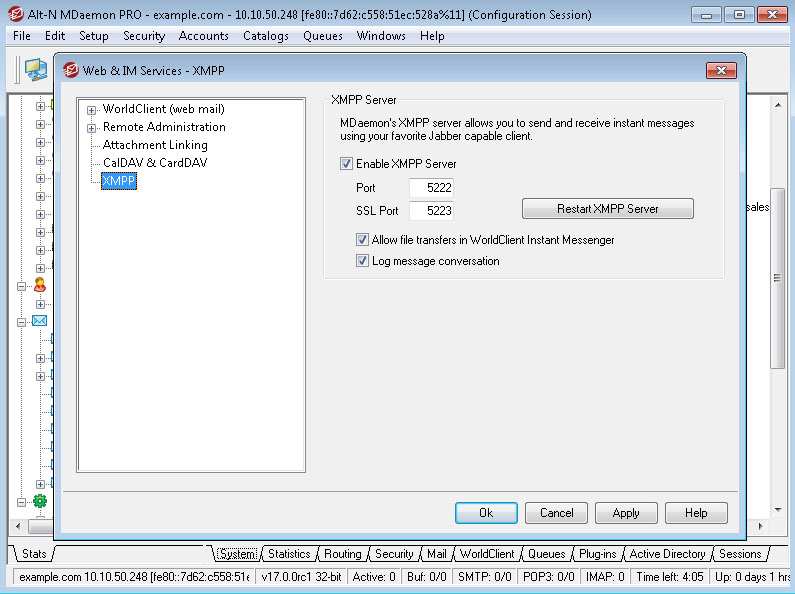Screen dimensions: 795x594
Task: Uncheck Allow file transfers in WorldClient Instant Messenger
Action: 362,240
